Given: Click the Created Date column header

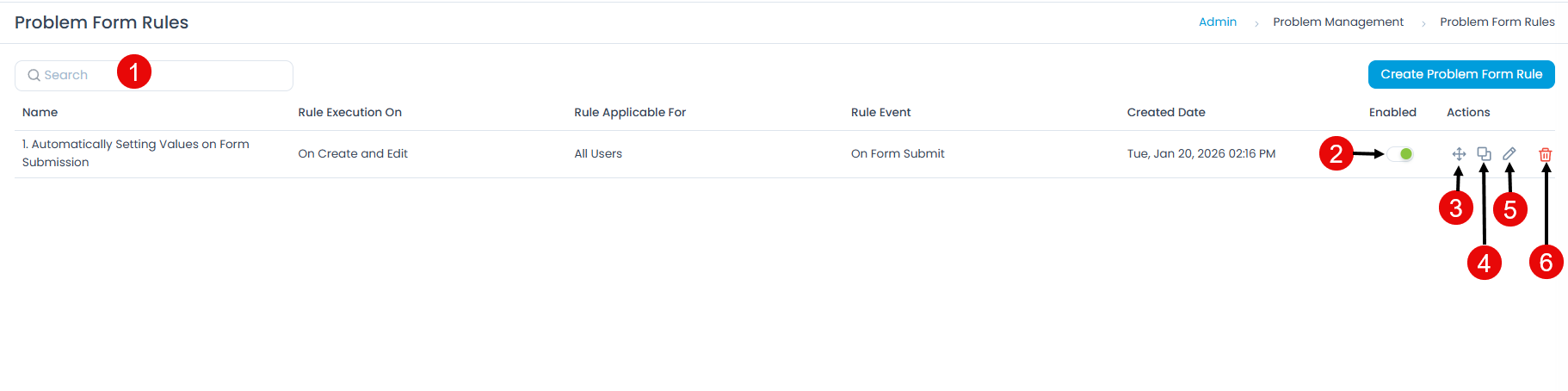Looking at the screenshot, I should (1165, 113).
